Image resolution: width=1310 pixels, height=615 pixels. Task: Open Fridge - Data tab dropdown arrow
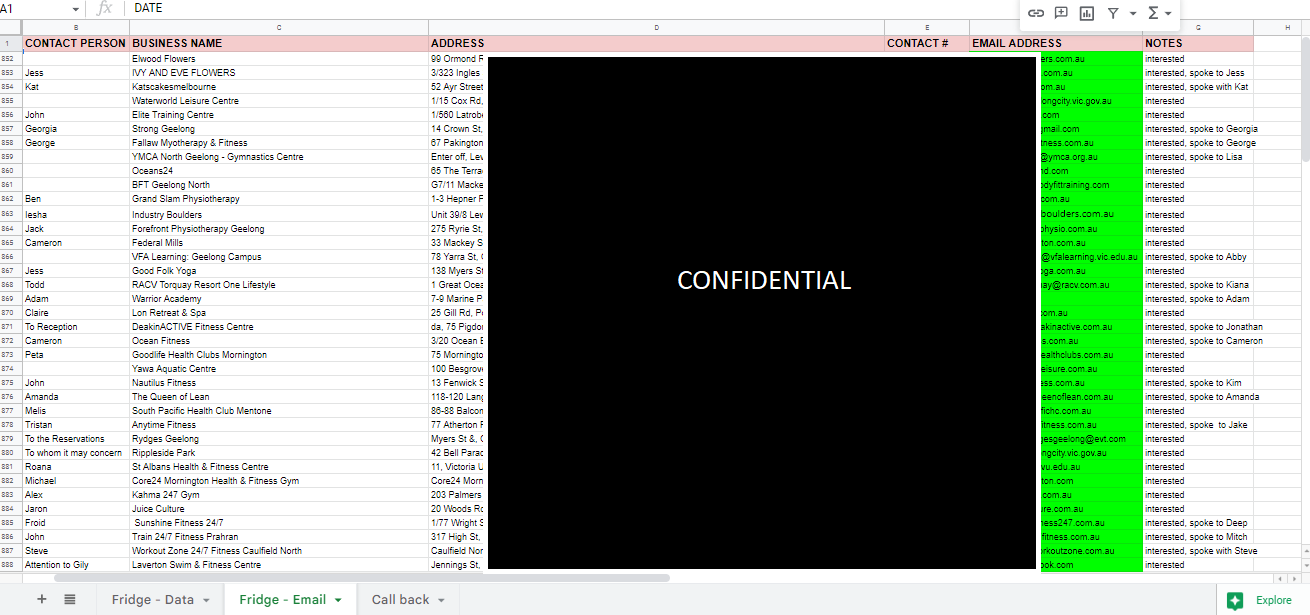tap(206, 600)
